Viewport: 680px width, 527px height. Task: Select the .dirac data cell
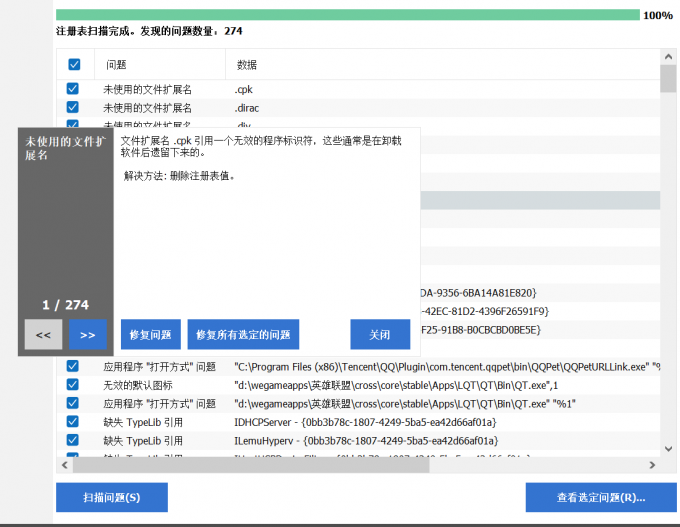pyautogui.click(x=247, y=108)
